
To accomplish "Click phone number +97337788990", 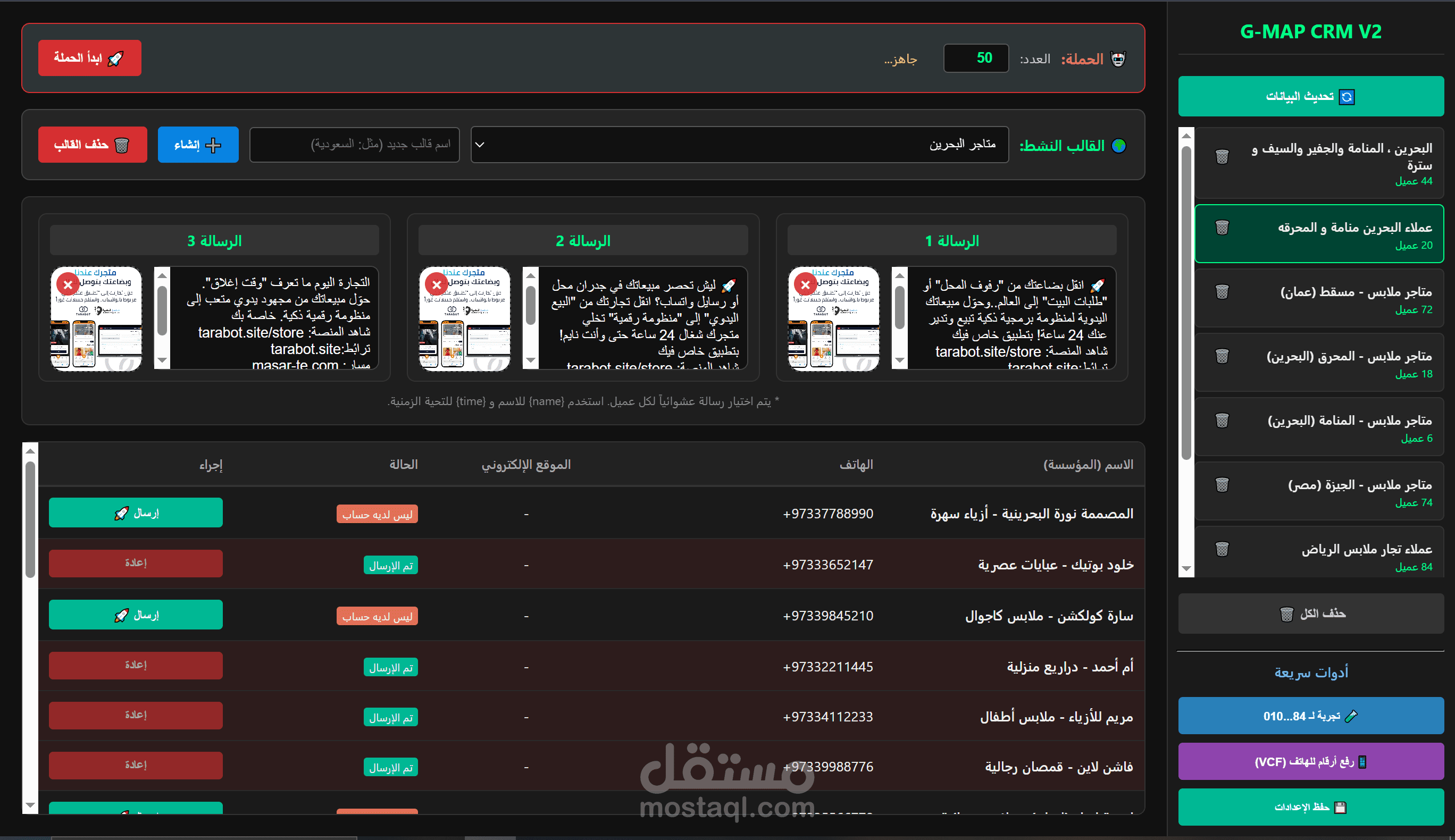I will point(828,514).
